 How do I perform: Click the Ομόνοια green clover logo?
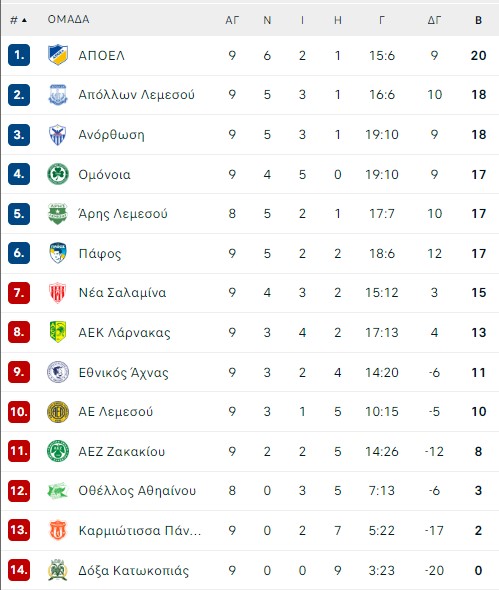[58, 174]
